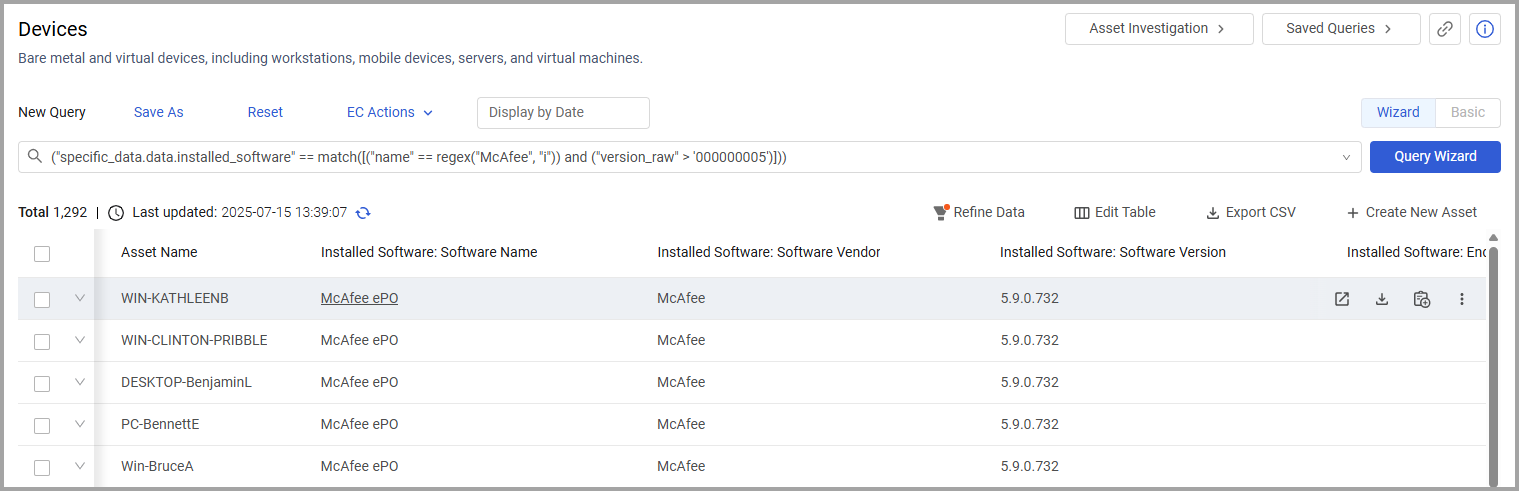
Task: Select all rows with header checkbox
Action: [42, 254]
